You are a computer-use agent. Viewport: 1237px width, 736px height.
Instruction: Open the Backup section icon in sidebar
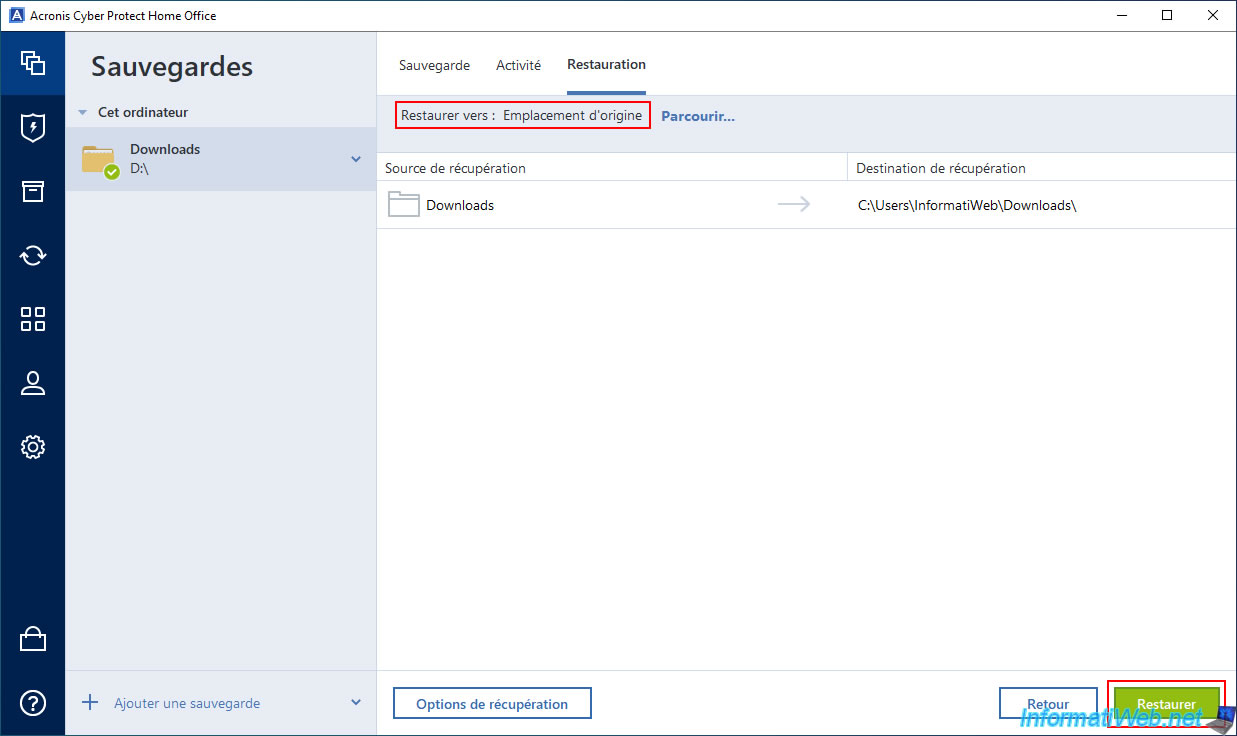(33, 63)
